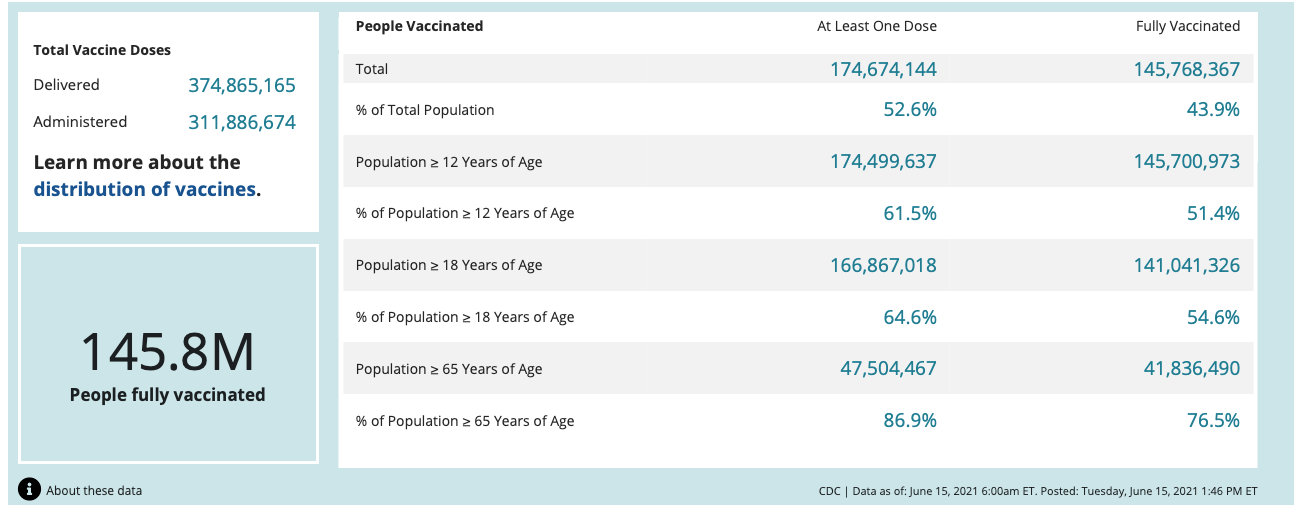Select the total fully vaccinated figure 145,768,367
This screenshot has height=505, width=1294.
tap(1186, 69)
